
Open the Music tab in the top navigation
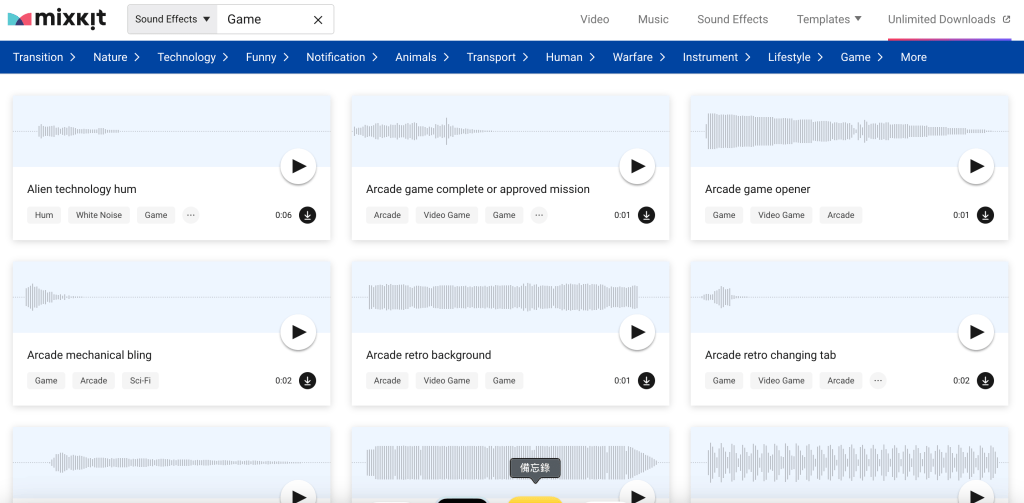[x=653, y=20]
